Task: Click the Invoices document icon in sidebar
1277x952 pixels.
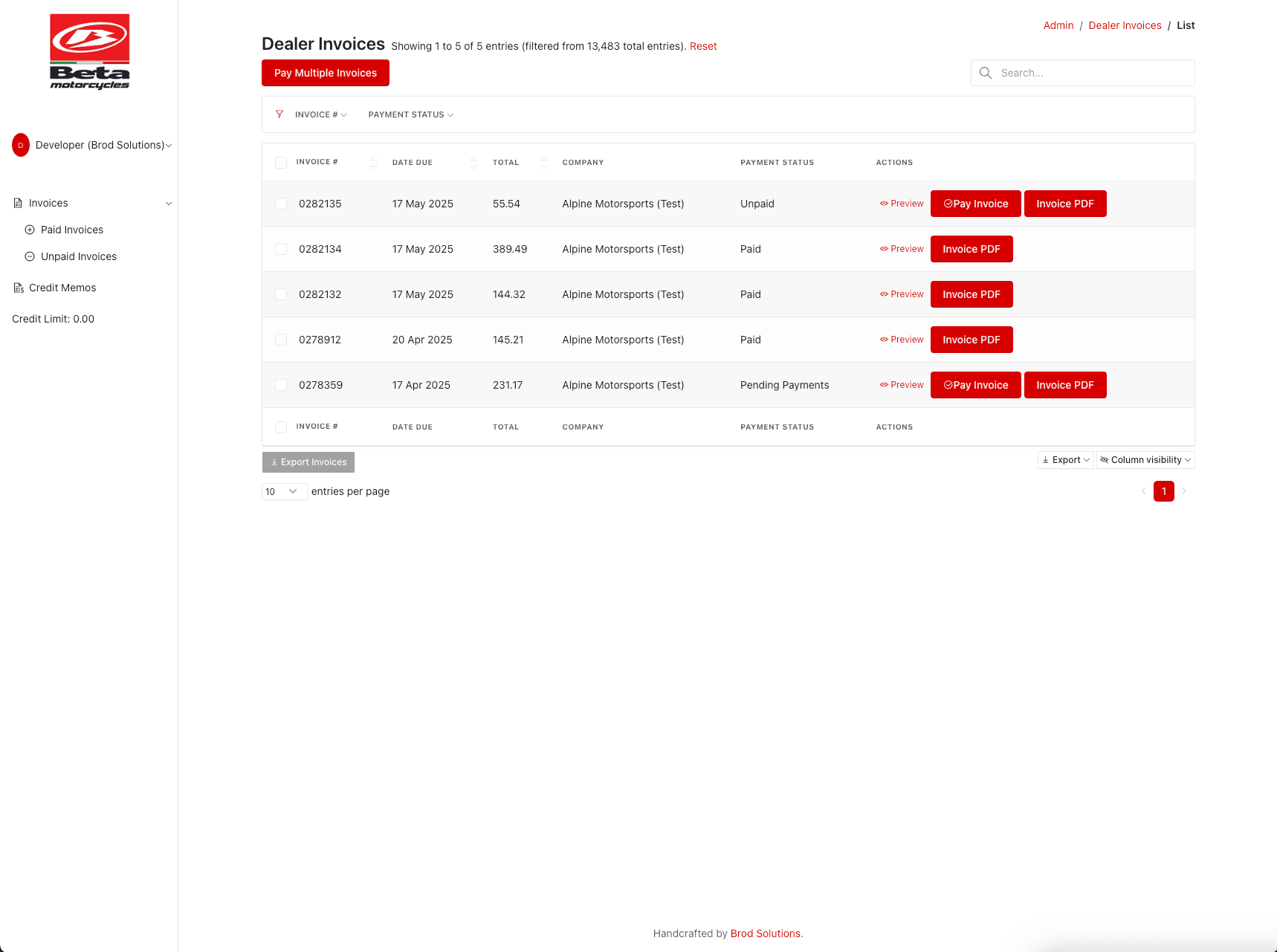Action: pyautogui.click(x=16, y=202)
